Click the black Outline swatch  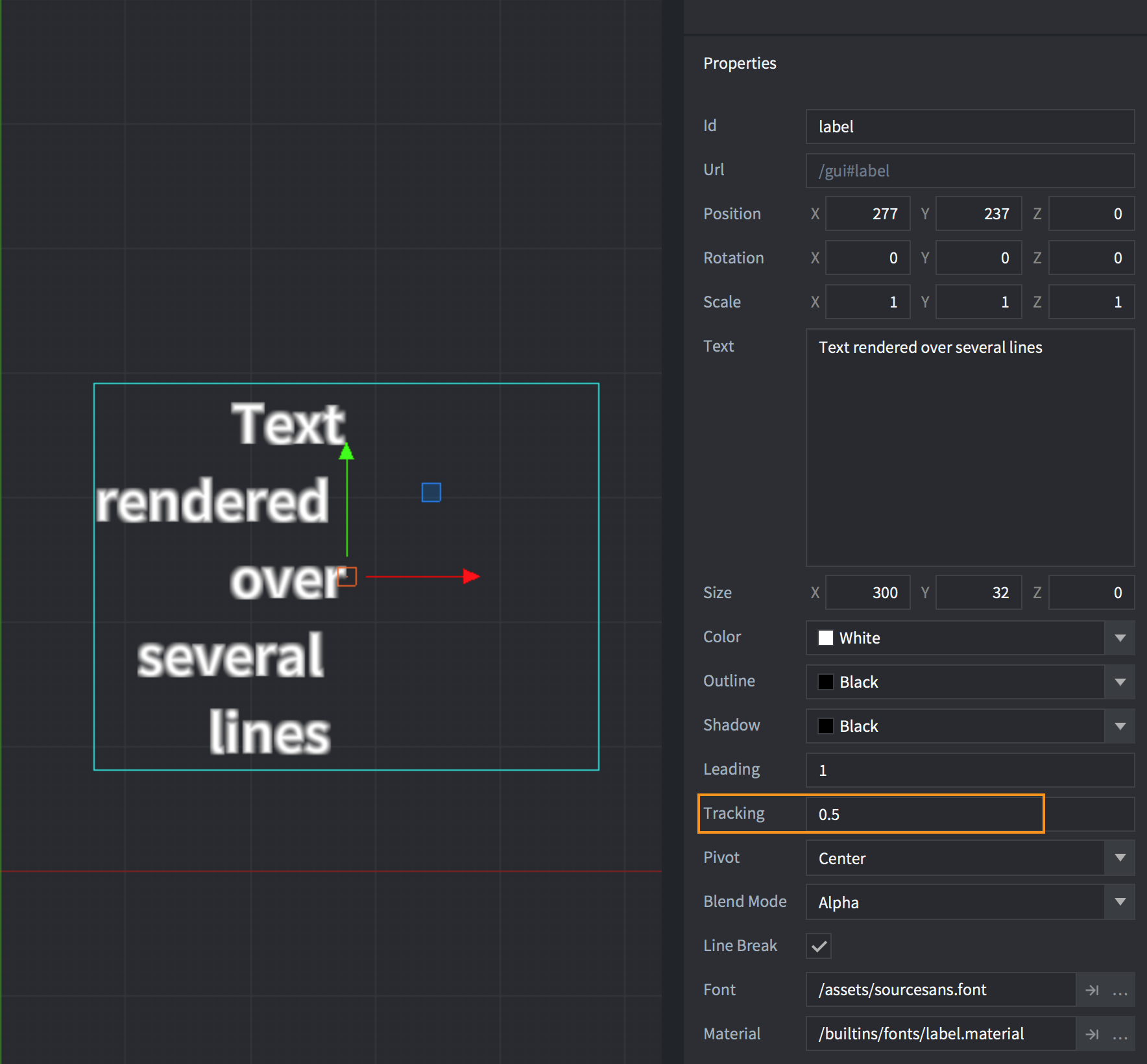tap(825, 682)
